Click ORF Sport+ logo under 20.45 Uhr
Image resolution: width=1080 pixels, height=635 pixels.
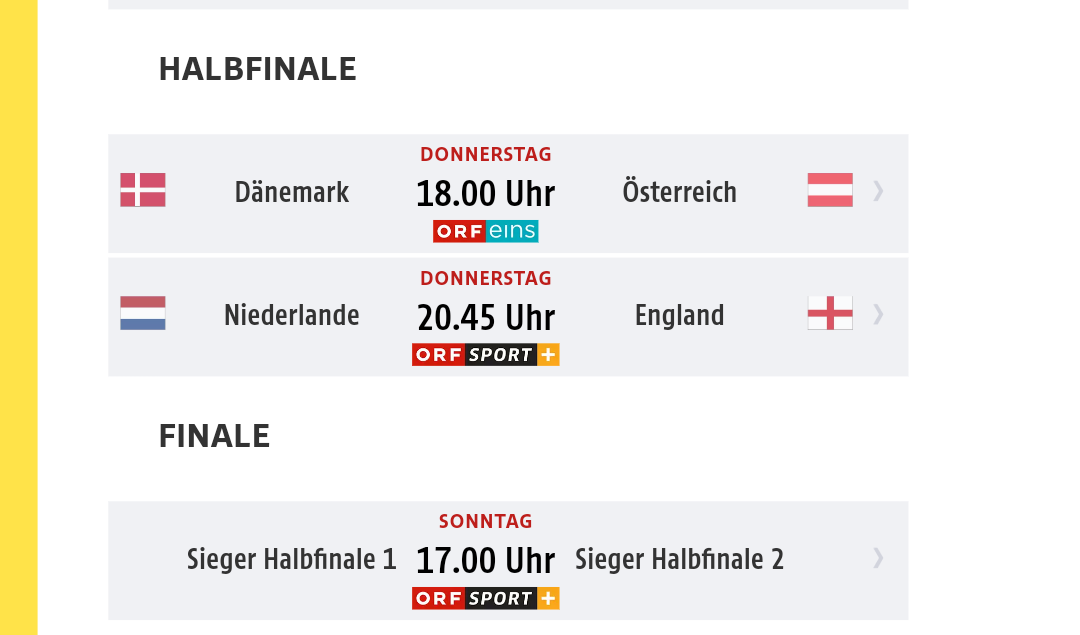[x=486, y=355]
